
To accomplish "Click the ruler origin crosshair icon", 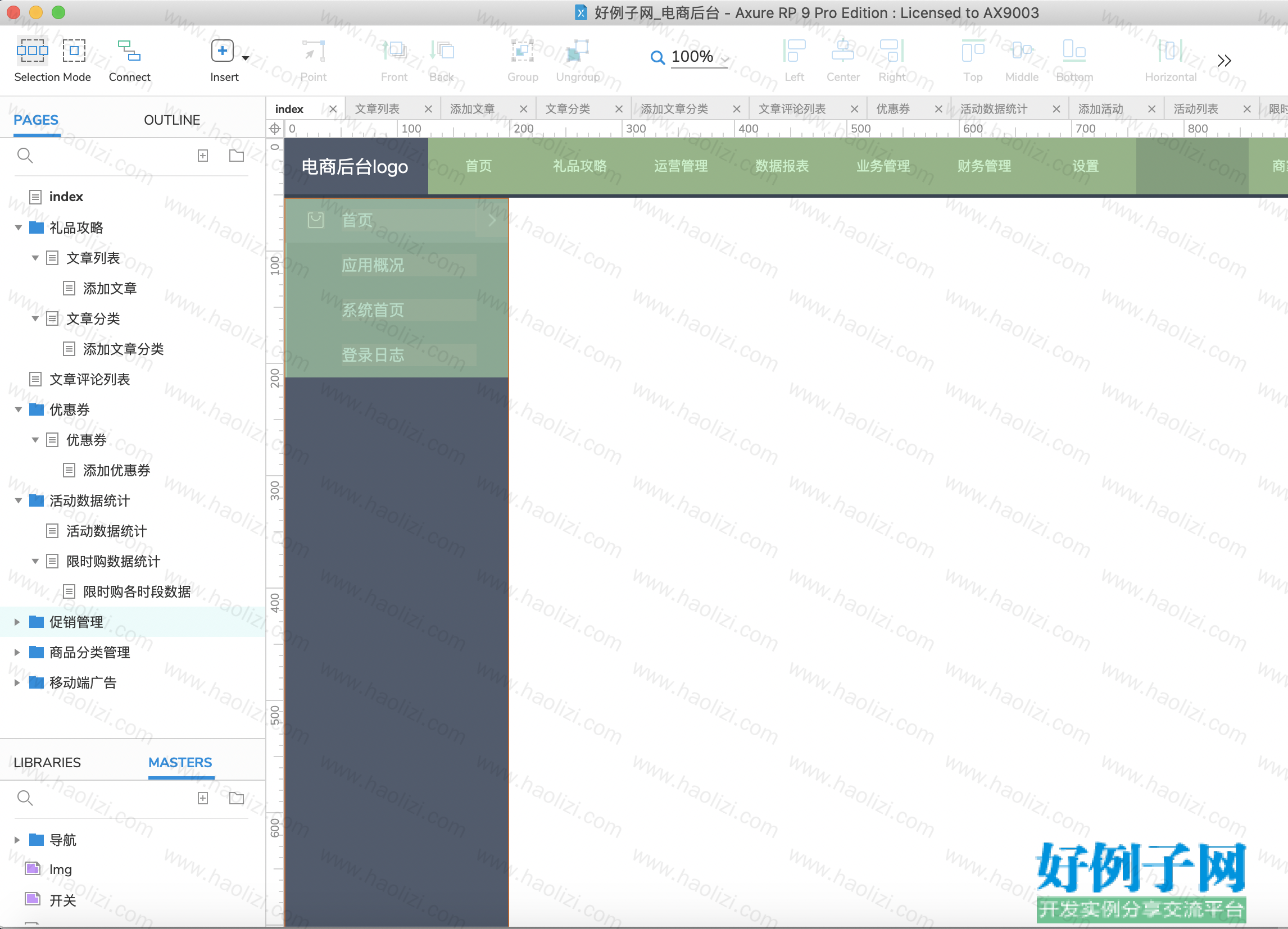I will click(x=275, y=129).
